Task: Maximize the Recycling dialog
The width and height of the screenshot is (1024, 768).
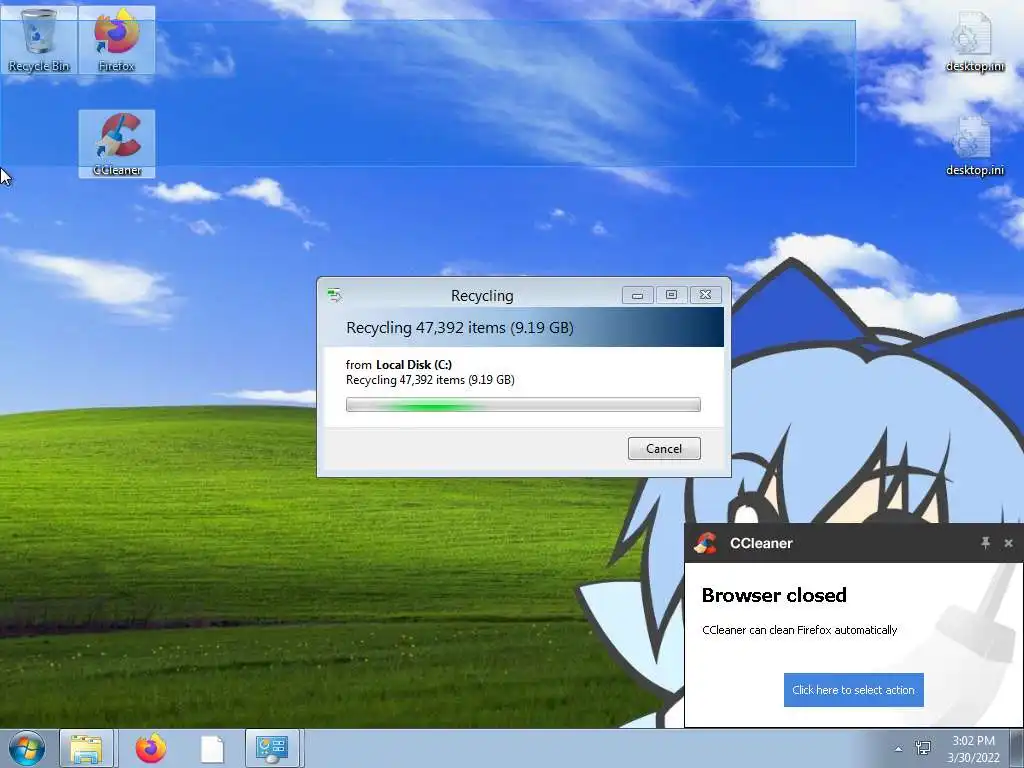Action: [671, 295]
